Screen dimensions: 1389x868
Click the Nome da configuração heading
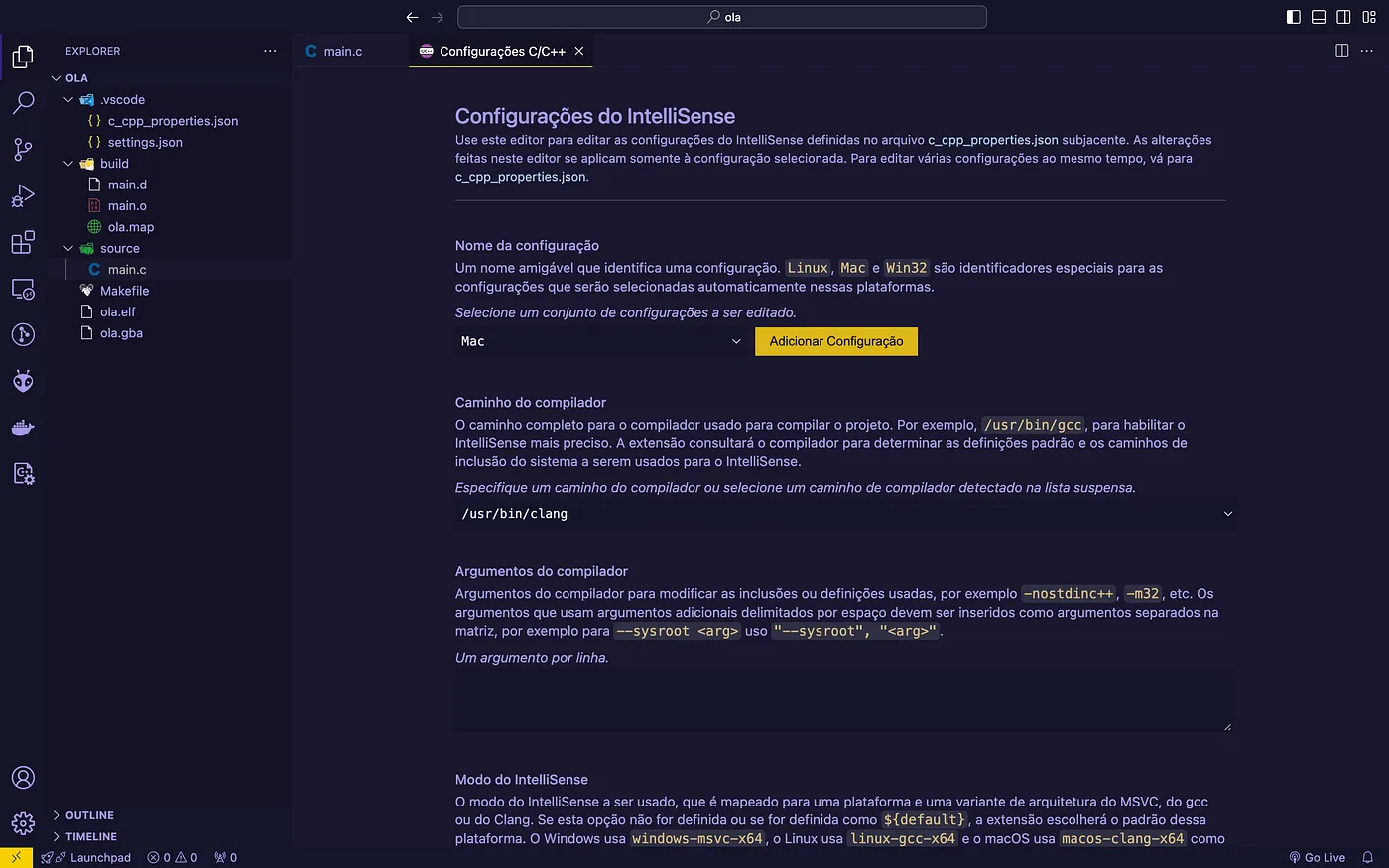pos(527,246)
